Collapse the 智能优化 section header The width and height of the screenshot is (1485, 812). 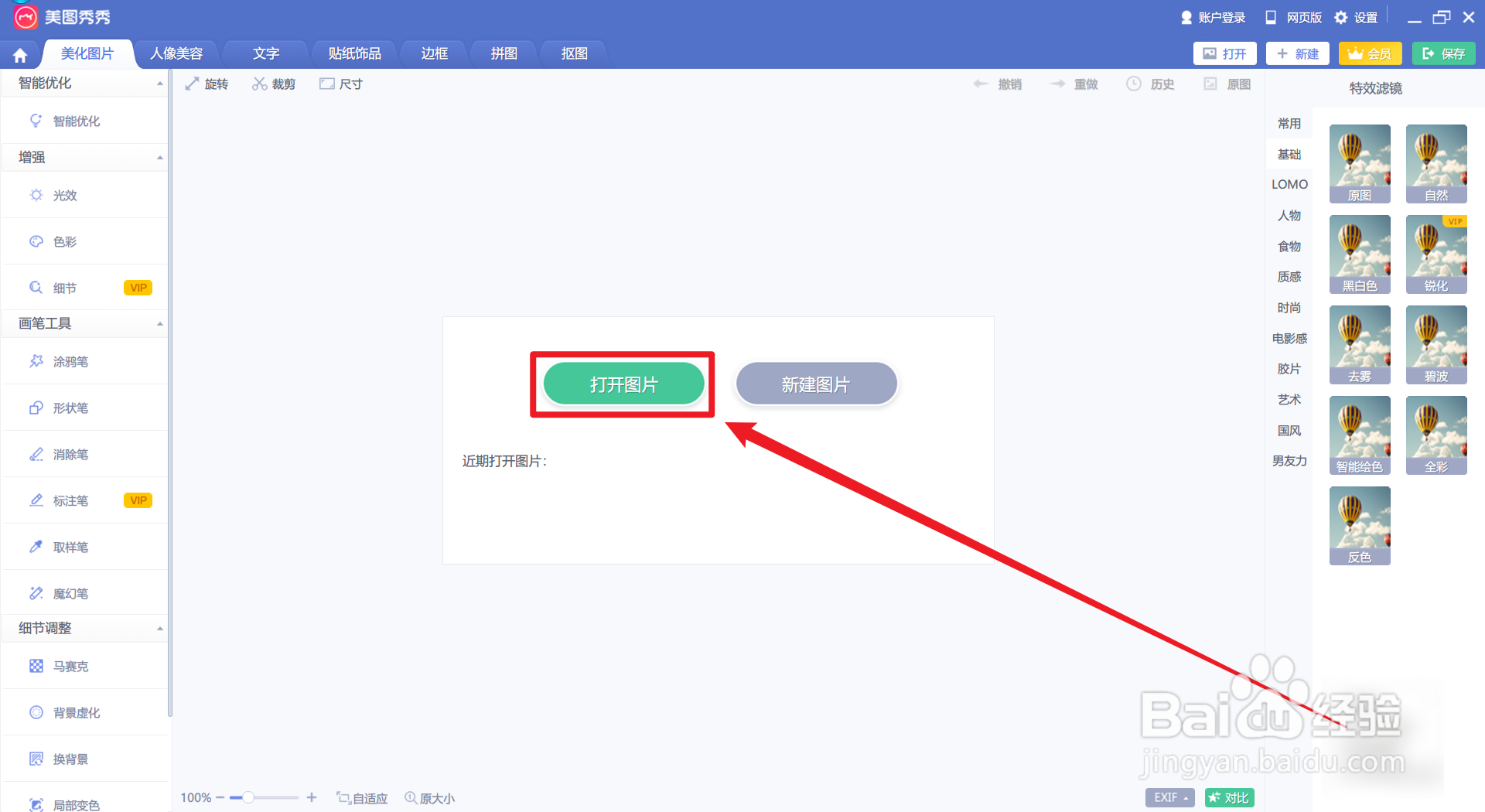coord(85,83)
